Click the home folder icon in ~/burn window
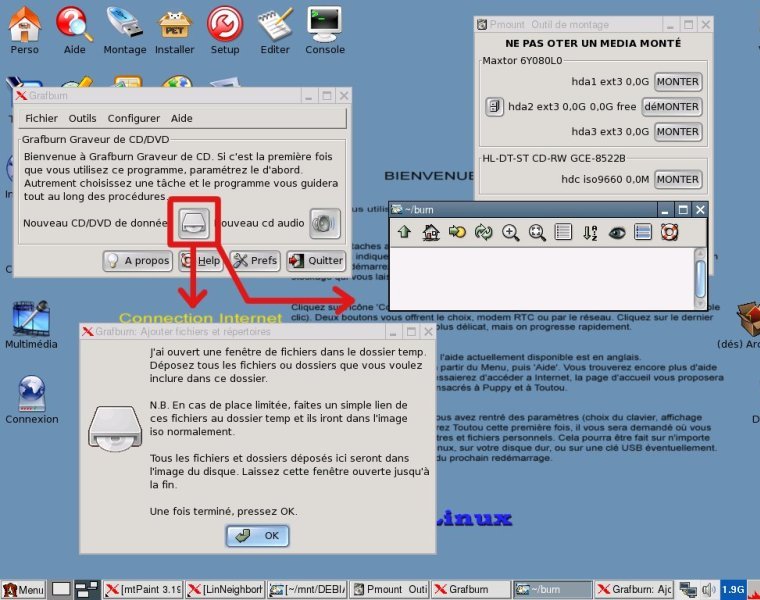Screen dimensions: 760x600 (x=431, y=232)
